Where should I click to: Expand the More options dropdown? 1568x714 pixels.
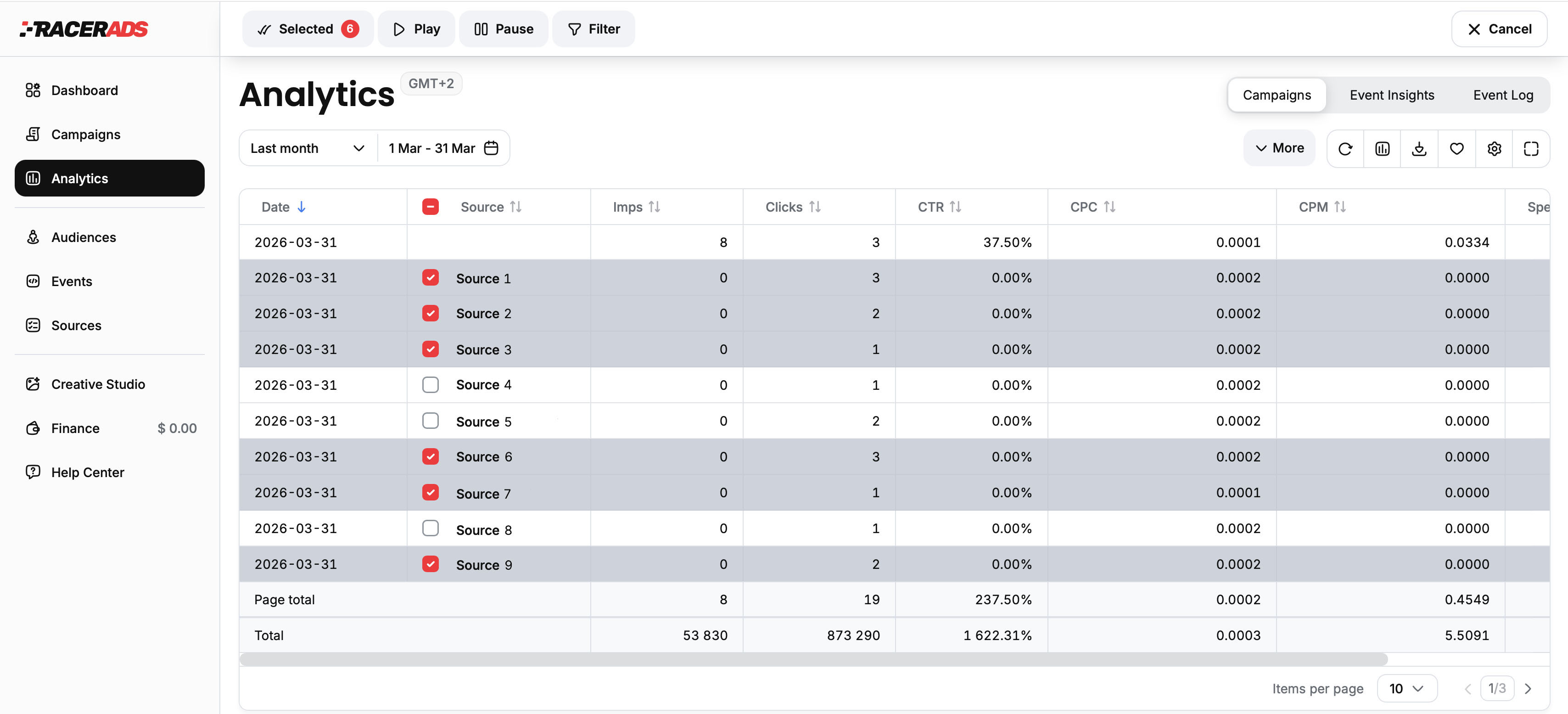pos(1279,148)
